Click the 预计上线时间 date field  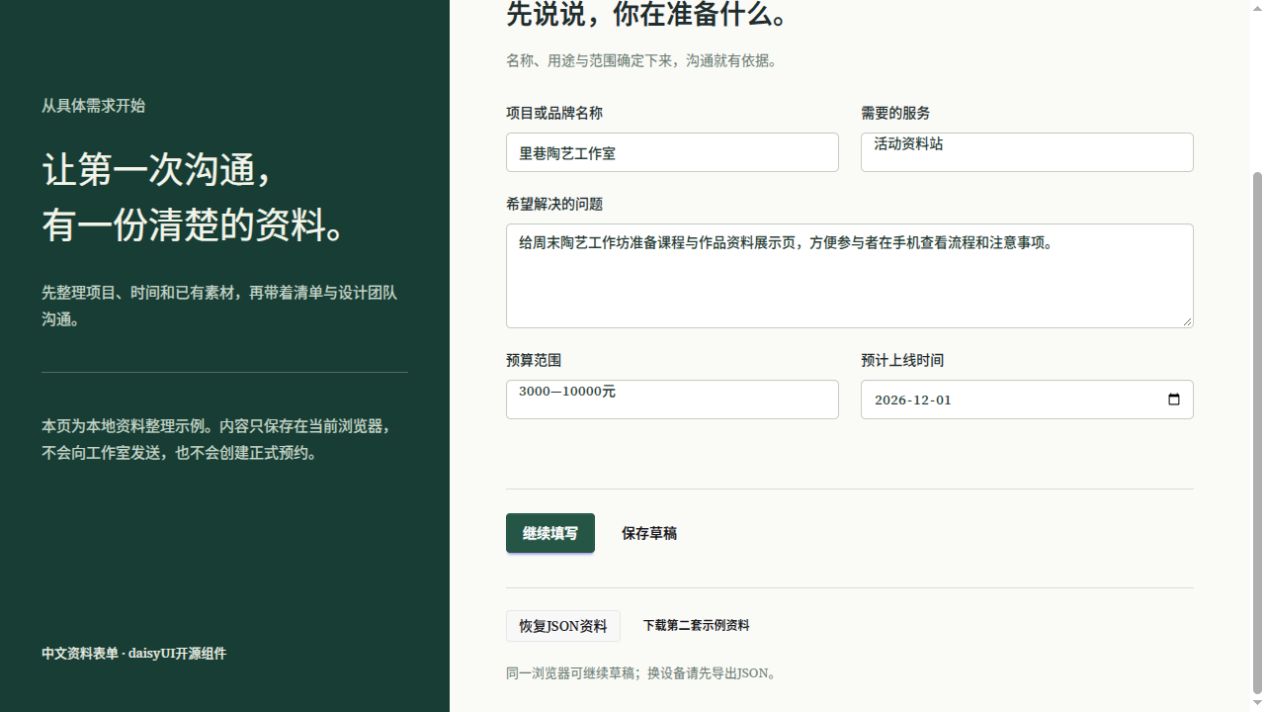[x=1027, y=399]
